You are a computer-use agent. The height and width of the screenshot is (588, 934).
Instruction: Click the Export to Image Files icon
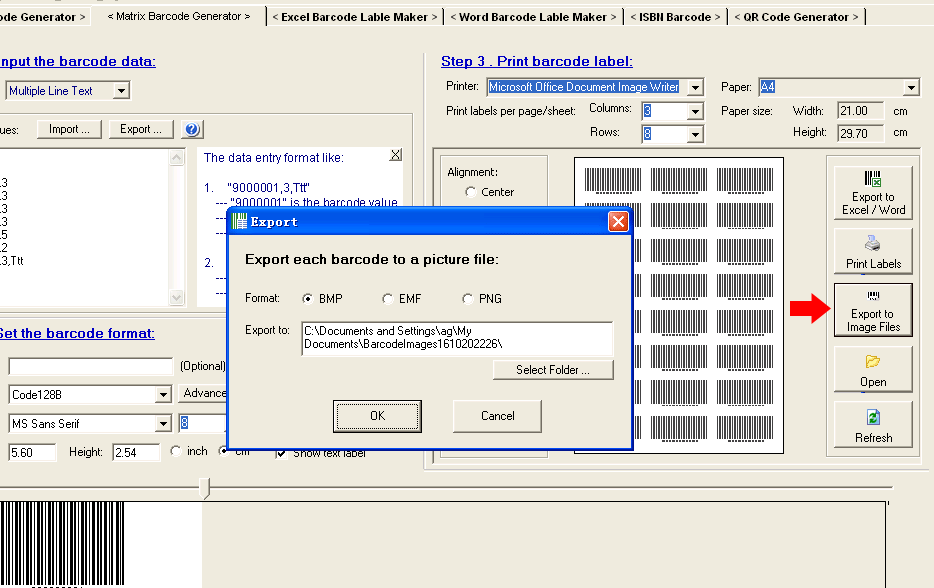[871, 310]
